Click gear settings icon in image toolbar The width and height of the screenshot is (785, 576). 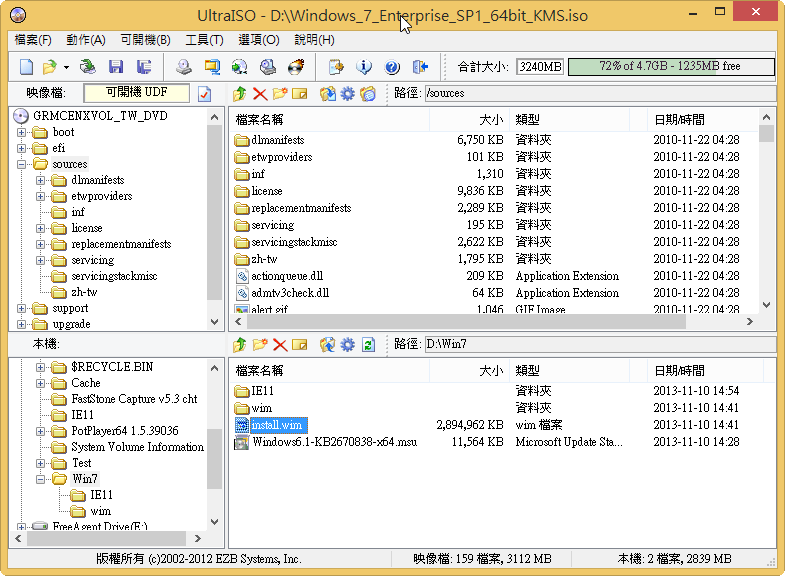coord(347,94)
